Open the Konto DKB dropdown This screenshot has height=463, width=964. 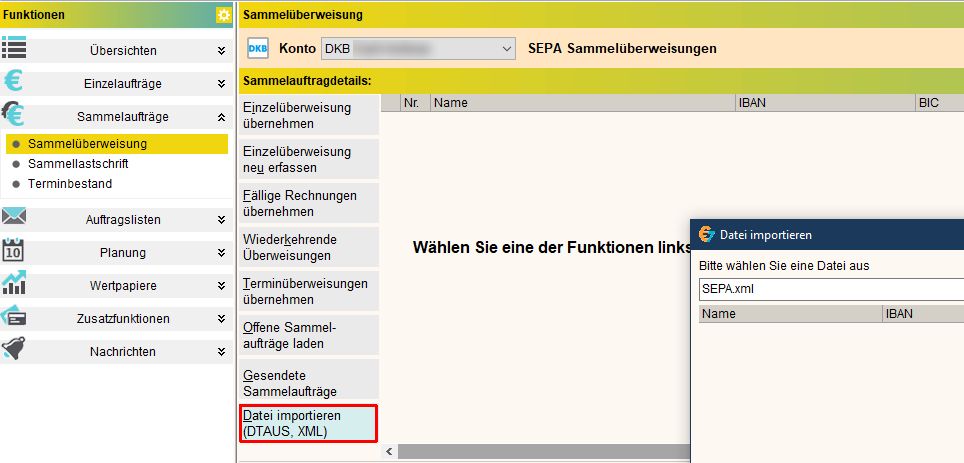[x=417, y=48]
